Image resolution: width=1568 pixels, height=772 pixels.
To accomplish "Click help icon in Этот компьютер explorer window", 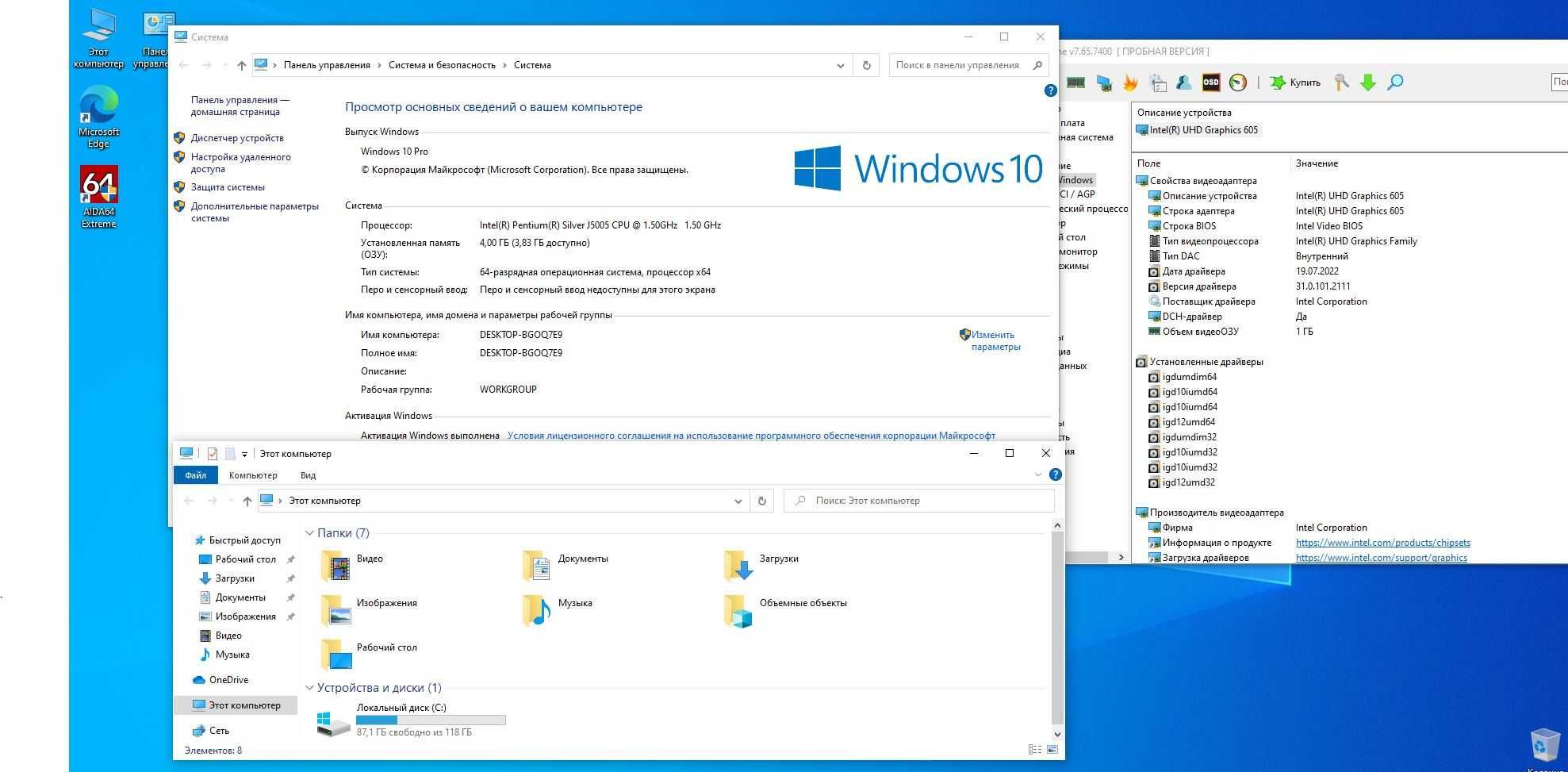I will coord(1055,474).
